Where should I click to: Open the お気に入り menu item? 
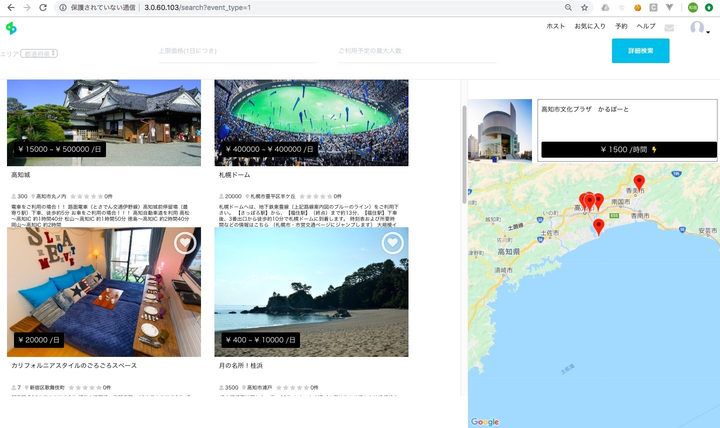590,26
